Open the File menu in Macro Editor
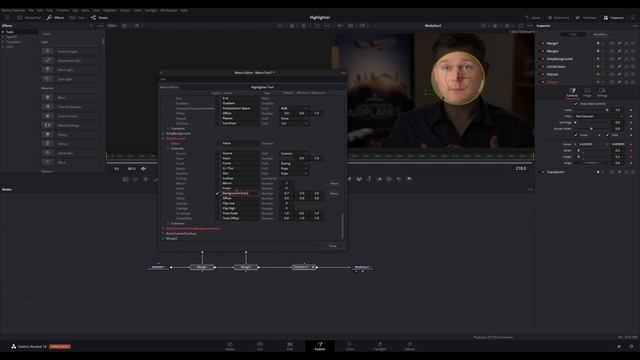Image resolution: width=640 pixels, height=360 pixels. tap(163, 79)
